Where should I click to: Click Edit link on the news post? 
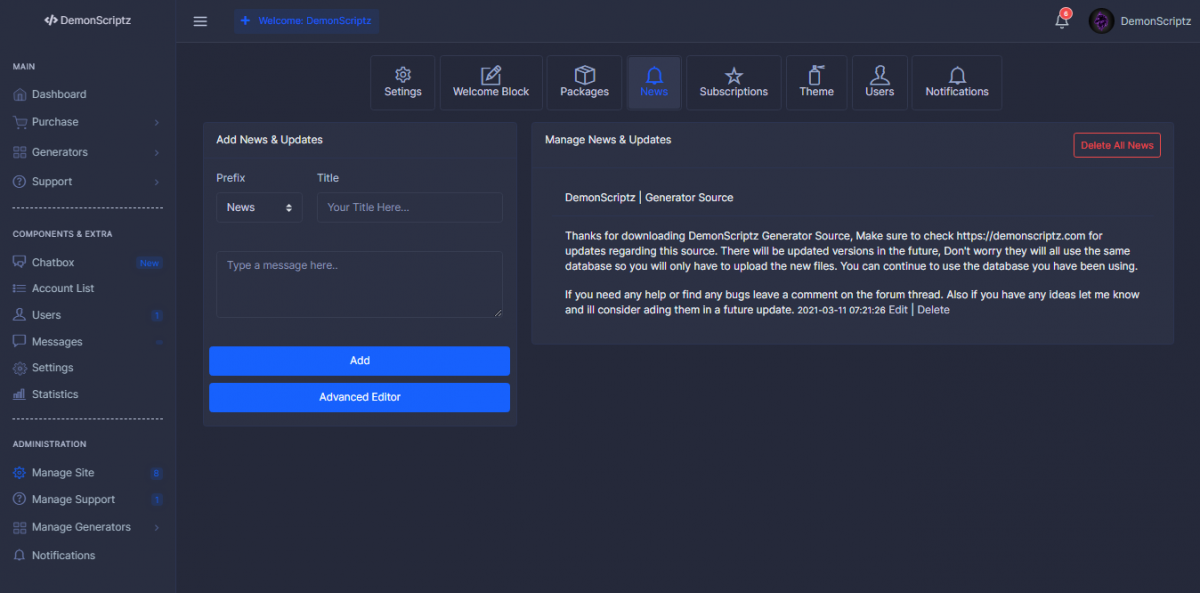coord(898,310)
